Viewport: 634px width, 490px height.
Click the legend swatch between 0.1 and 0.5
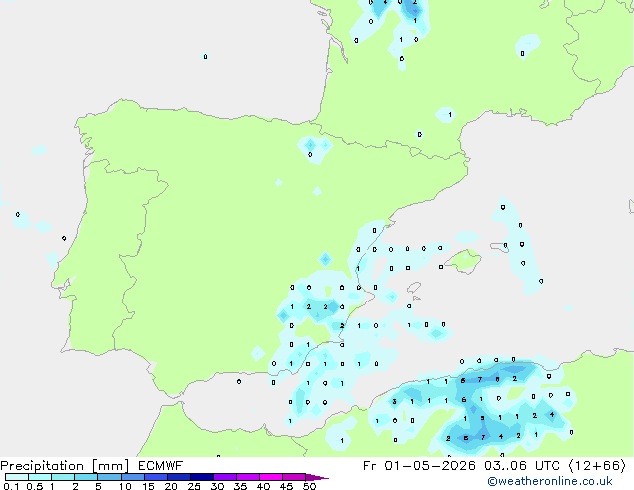(x=17, y=477)
